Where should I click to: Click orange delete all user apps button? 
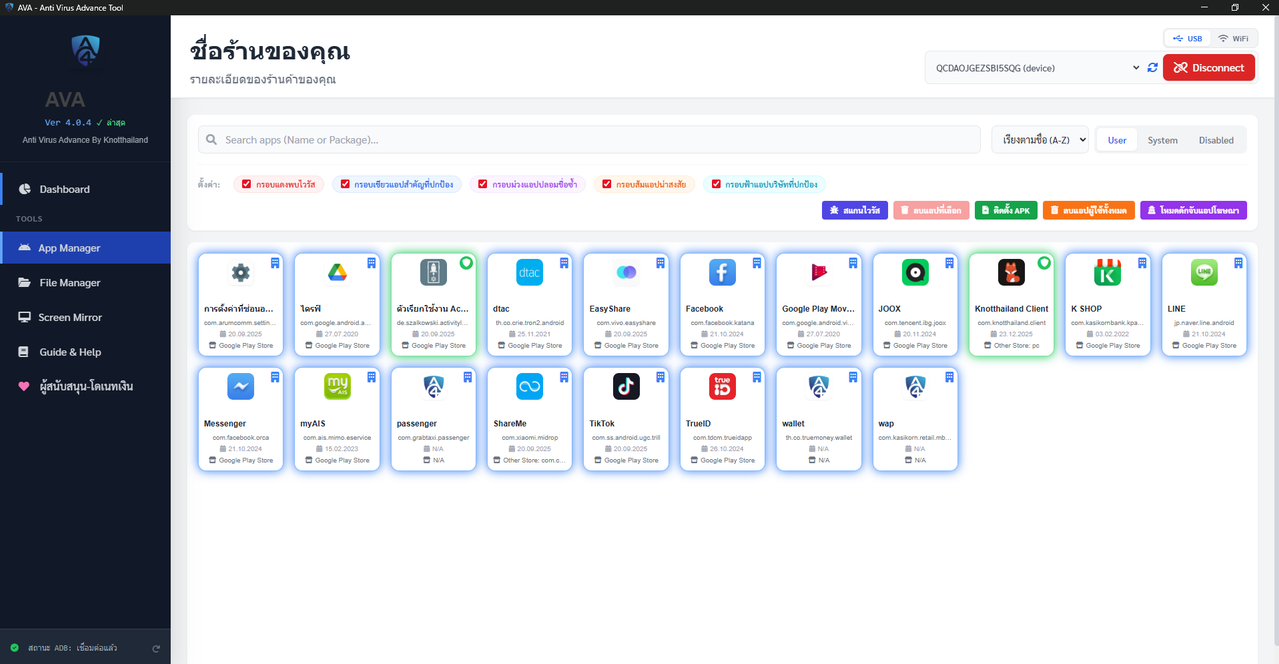click(x=1089, y=211)
